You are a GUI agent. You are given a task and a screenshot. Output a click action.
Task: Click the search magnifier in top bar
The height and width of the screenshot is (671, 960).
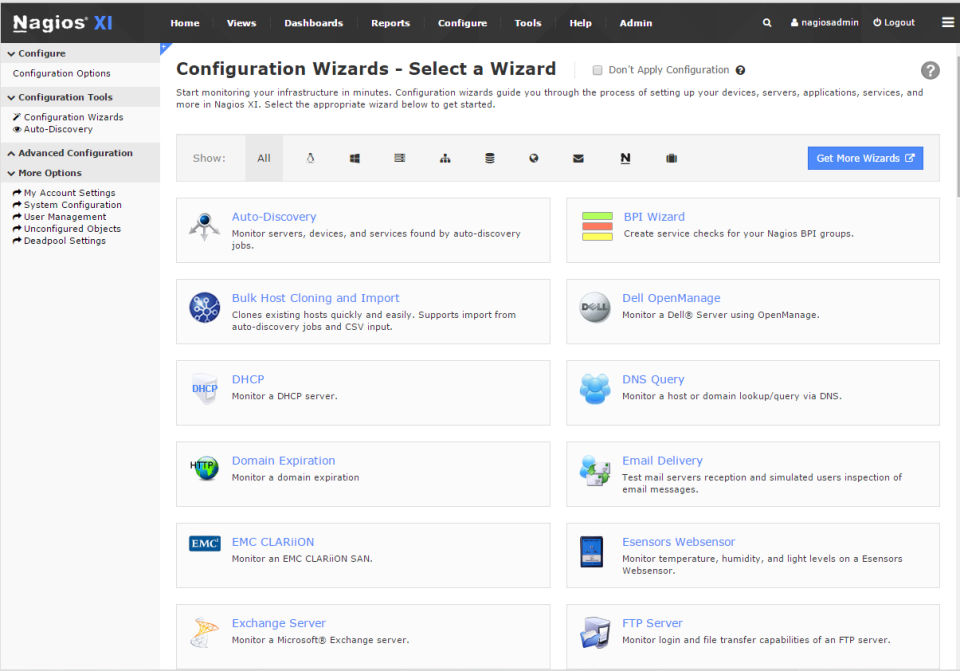click(x=767, y=23)
